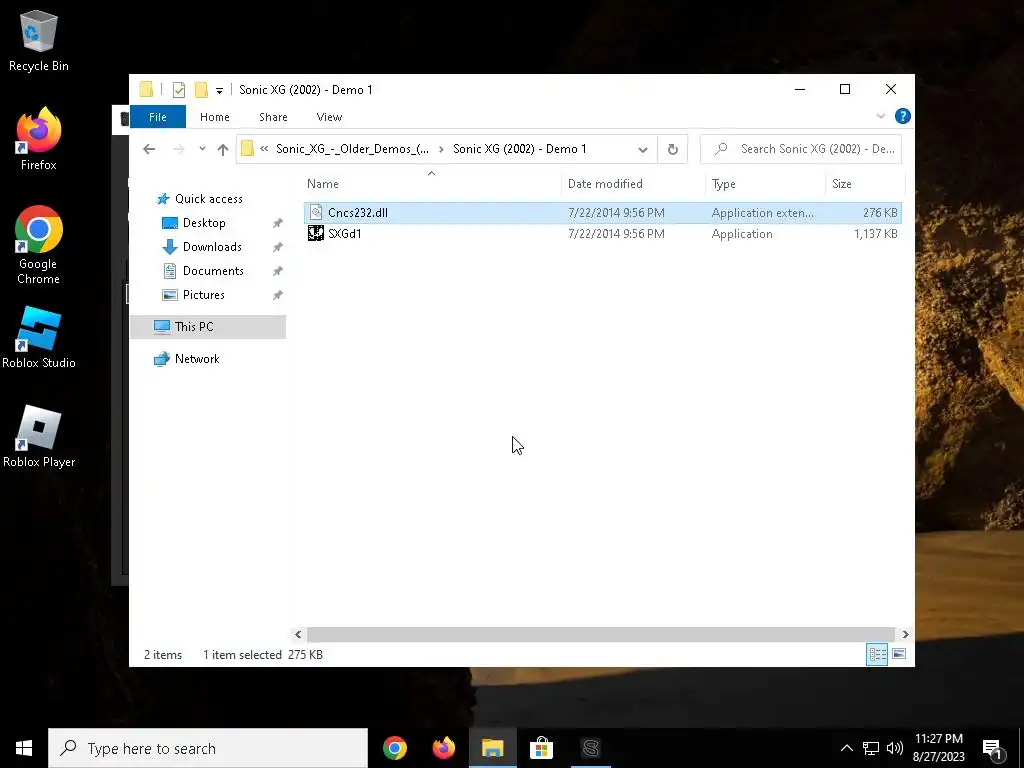Show hidden breadcrumb path chevrons
1024x768 pixels.
click(264, 149)
